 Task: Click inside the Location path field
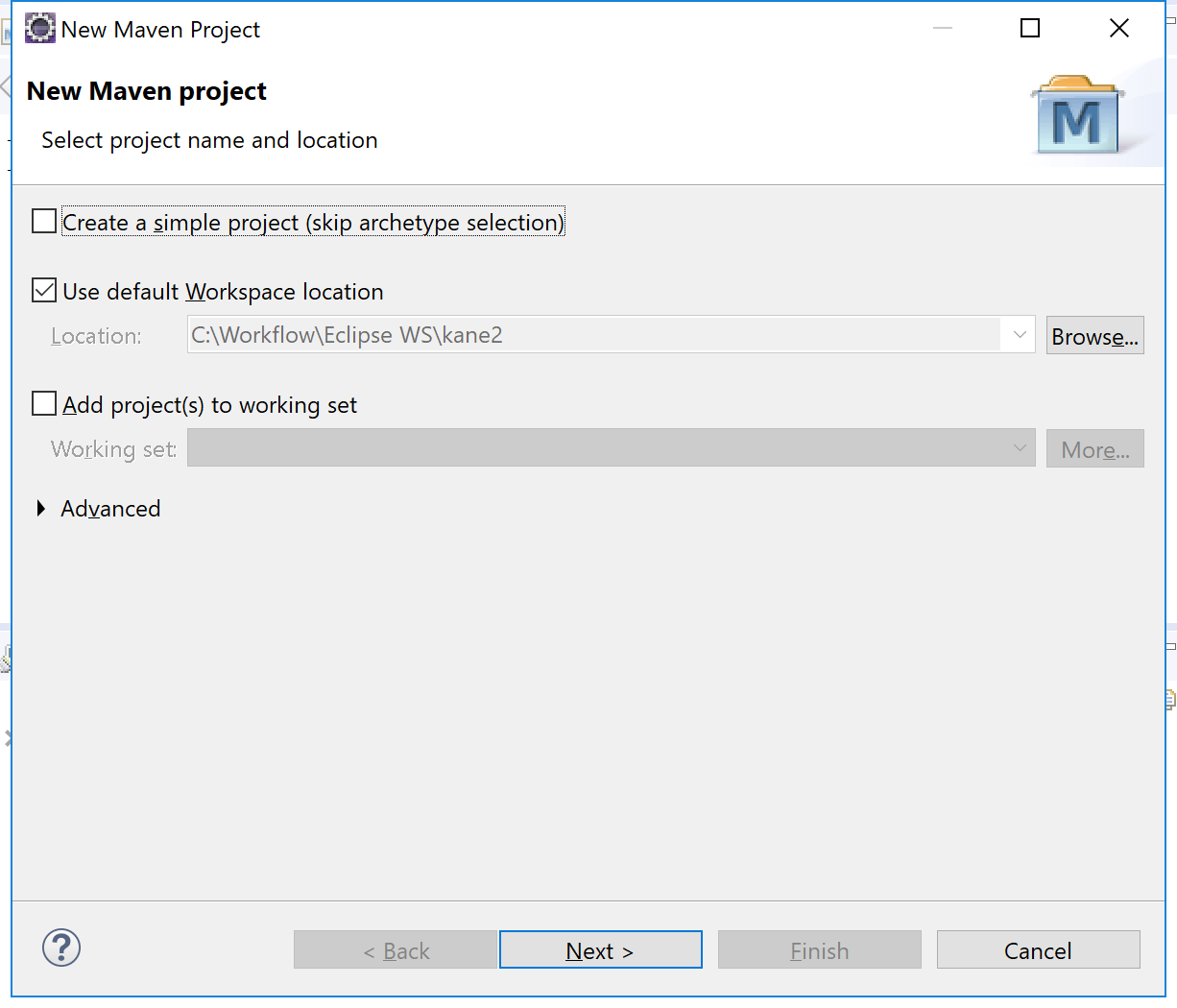click(593, 335)
